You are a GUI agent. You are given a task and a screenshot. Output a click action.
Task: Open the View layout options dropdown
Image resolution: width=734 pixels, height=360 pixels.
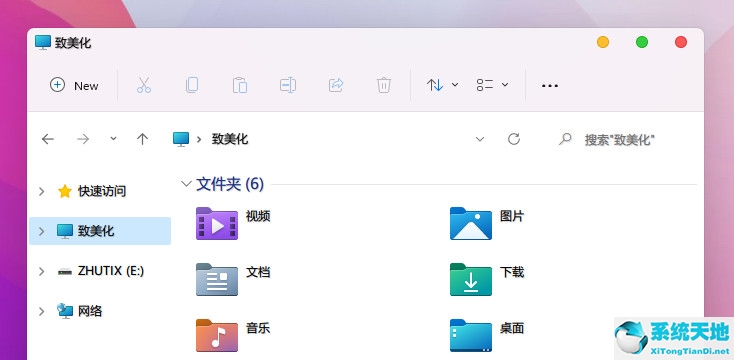492,85
